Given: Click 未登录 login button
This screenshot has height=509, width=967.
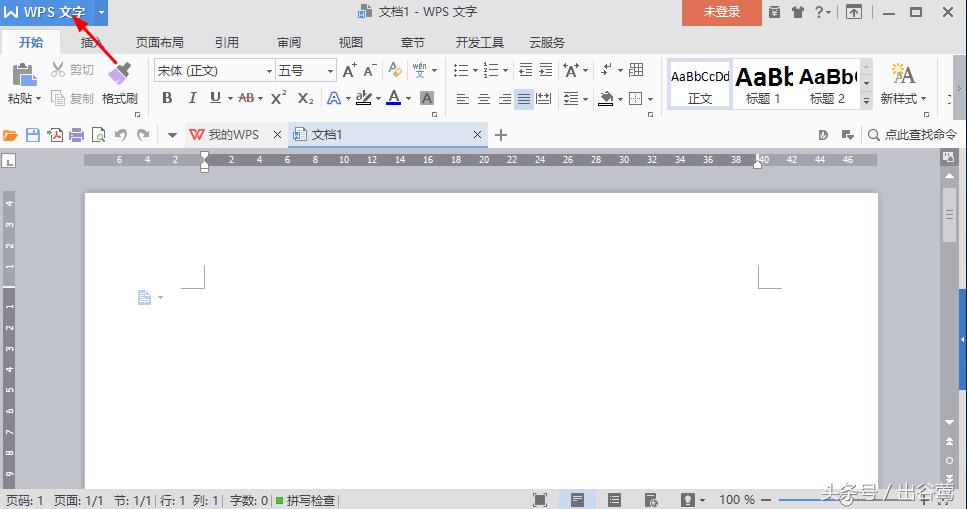Looking at the screenshot, I should (722, 12).
